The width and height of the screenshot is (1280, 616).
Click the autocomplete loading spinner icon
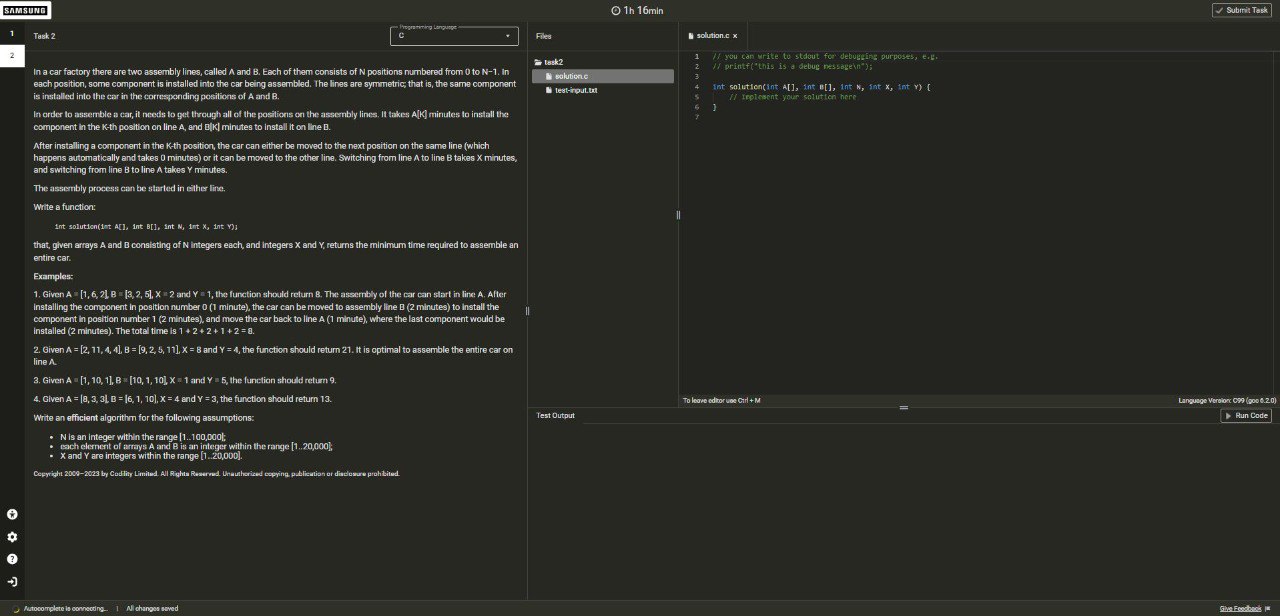click(16, 608)
